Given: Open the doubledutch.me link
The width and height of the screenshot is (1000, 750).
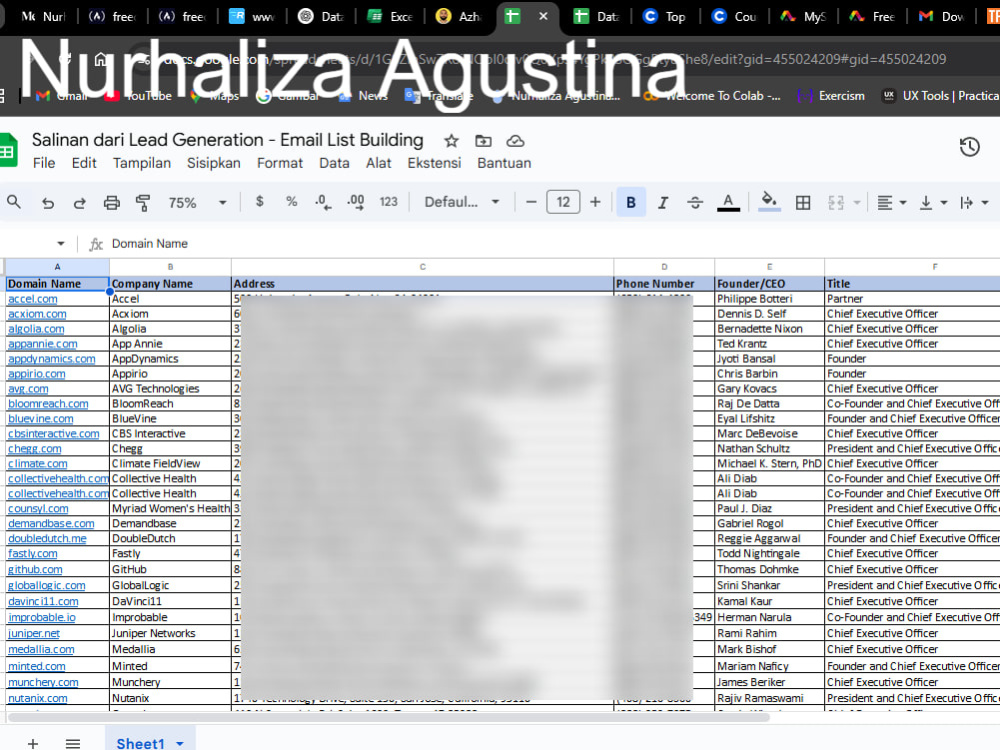Looking at the screenshot, I should [47, 538].
